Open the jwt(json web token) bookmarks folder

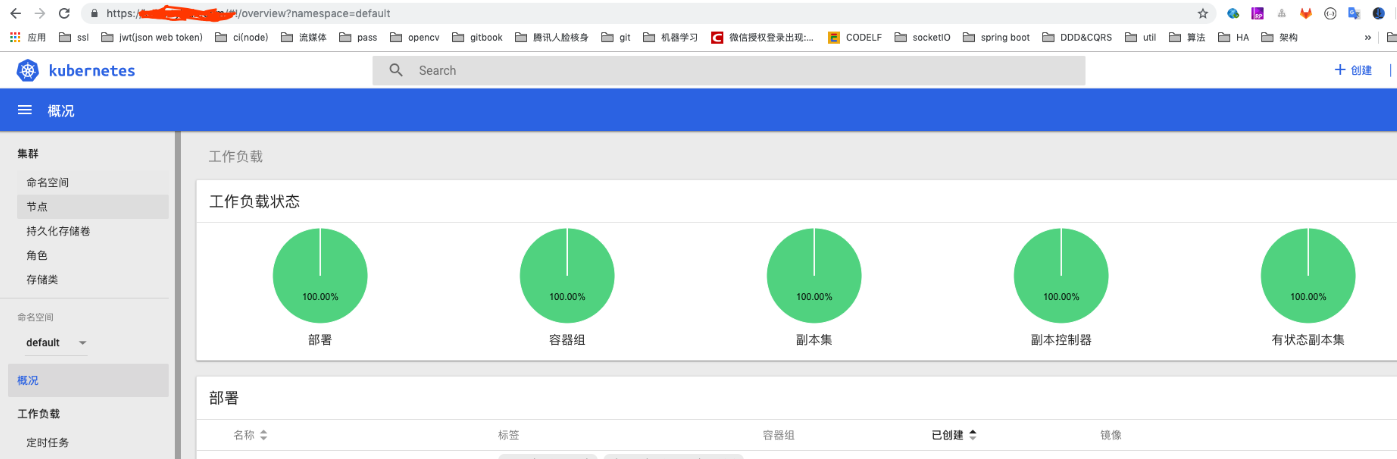coord(151,37)
